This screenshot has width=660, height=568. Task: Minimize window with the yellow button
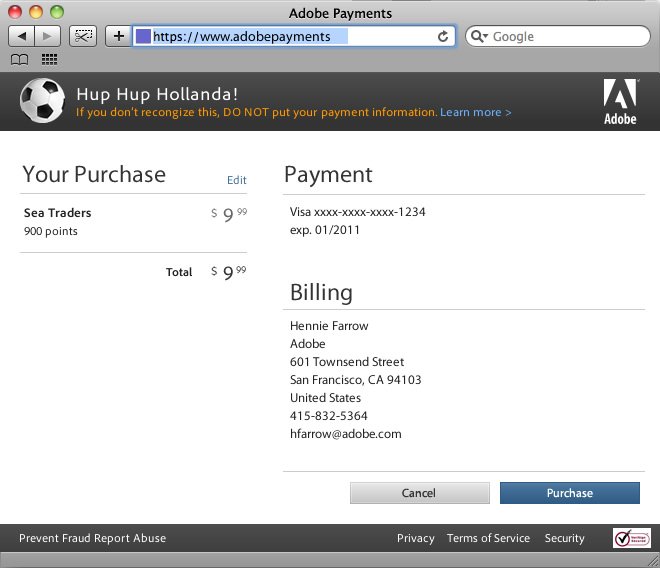(x=36, y=11)
